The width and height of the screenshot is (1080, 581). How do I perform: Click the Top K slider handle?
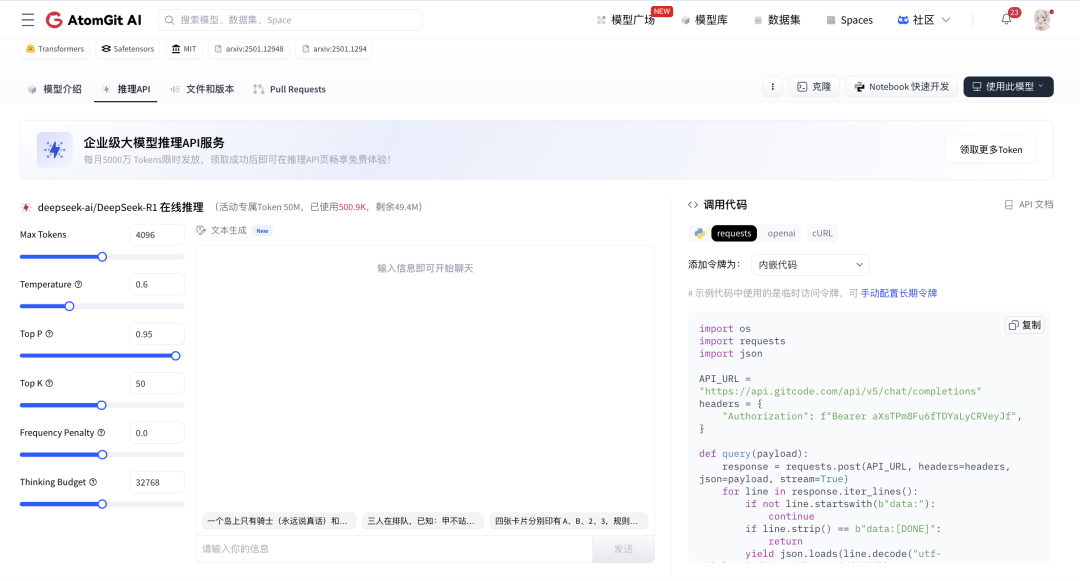tap(101, 405)
